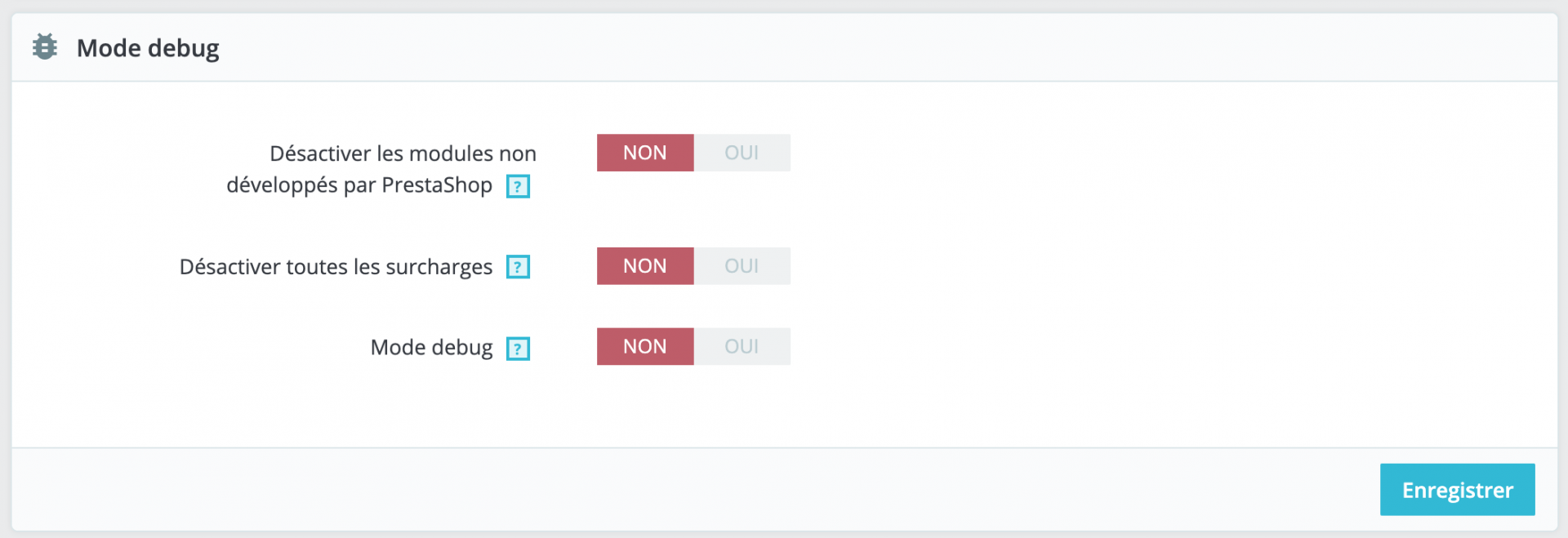This screenshot has width=1568, height=538.
Task: Save settings with the Enregistrer button
Action: tap(1457, 490)
